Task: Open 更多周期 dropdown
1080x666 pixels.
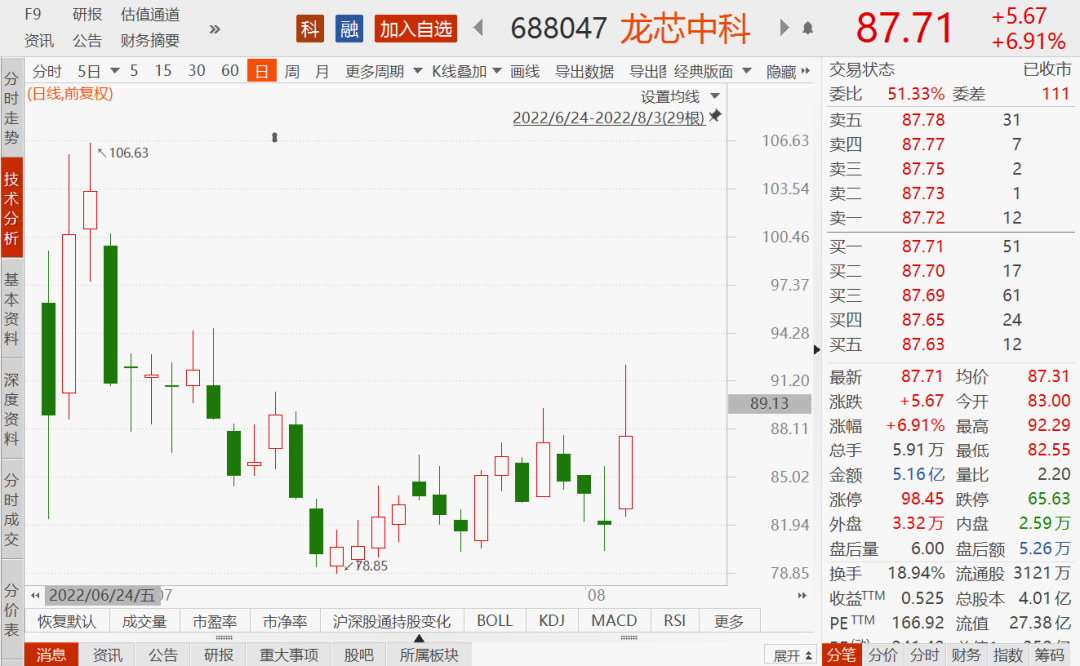Action: 384,71
